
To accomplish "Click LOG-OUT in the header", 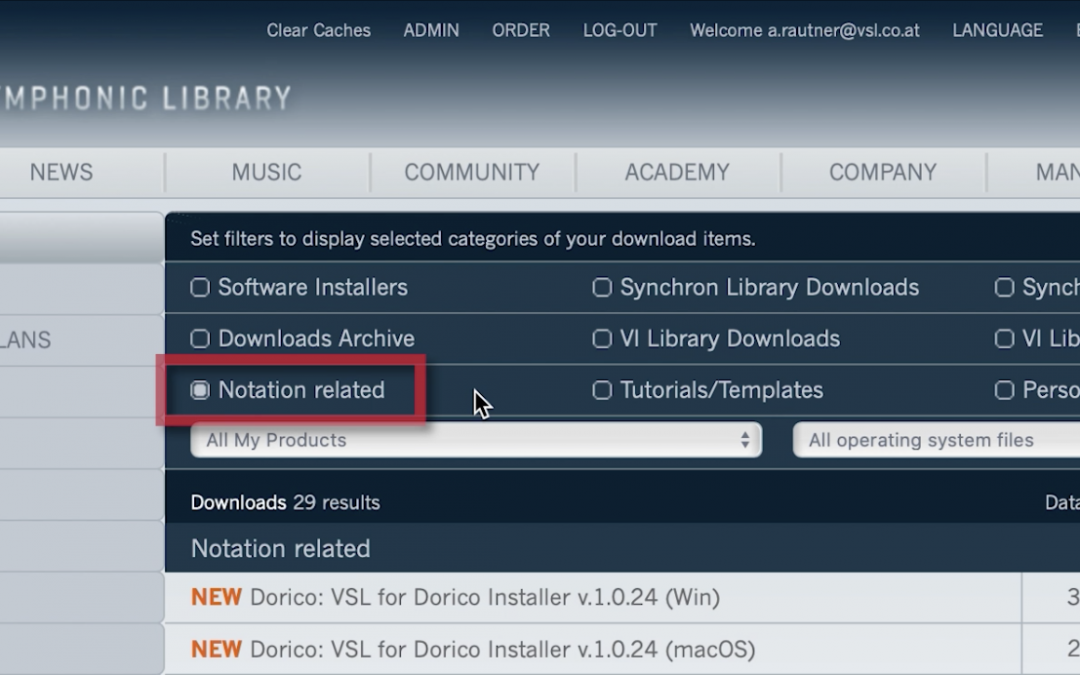I will [x=620, y=30].
